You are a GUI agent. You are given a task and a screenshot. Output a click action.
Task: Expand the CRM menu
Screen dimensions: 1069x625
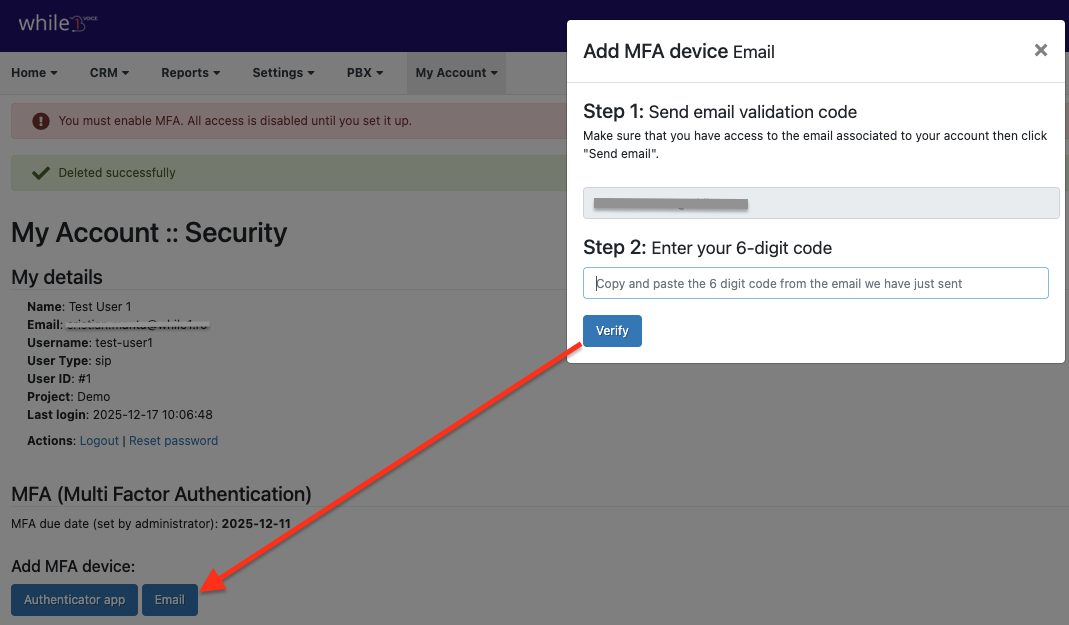[110, 73]
